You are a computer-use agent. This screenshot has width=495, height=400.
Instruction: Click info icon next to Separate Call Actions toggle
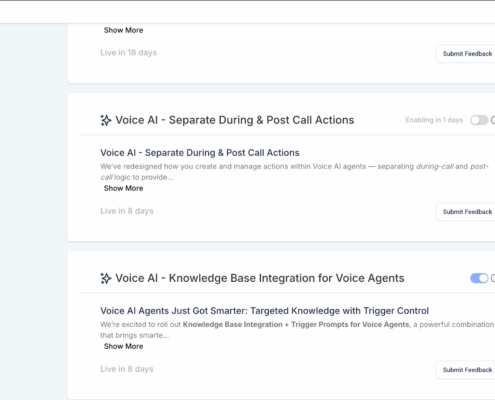tap(493, 120)
